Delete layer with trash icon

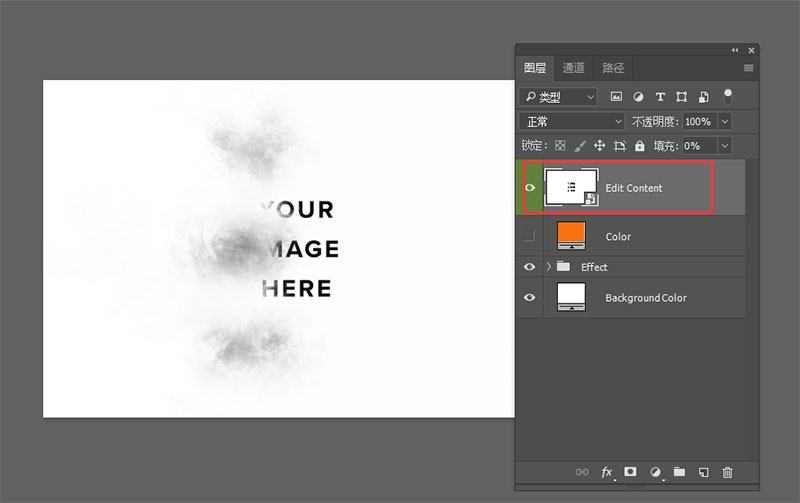click(x=728, y=472)
